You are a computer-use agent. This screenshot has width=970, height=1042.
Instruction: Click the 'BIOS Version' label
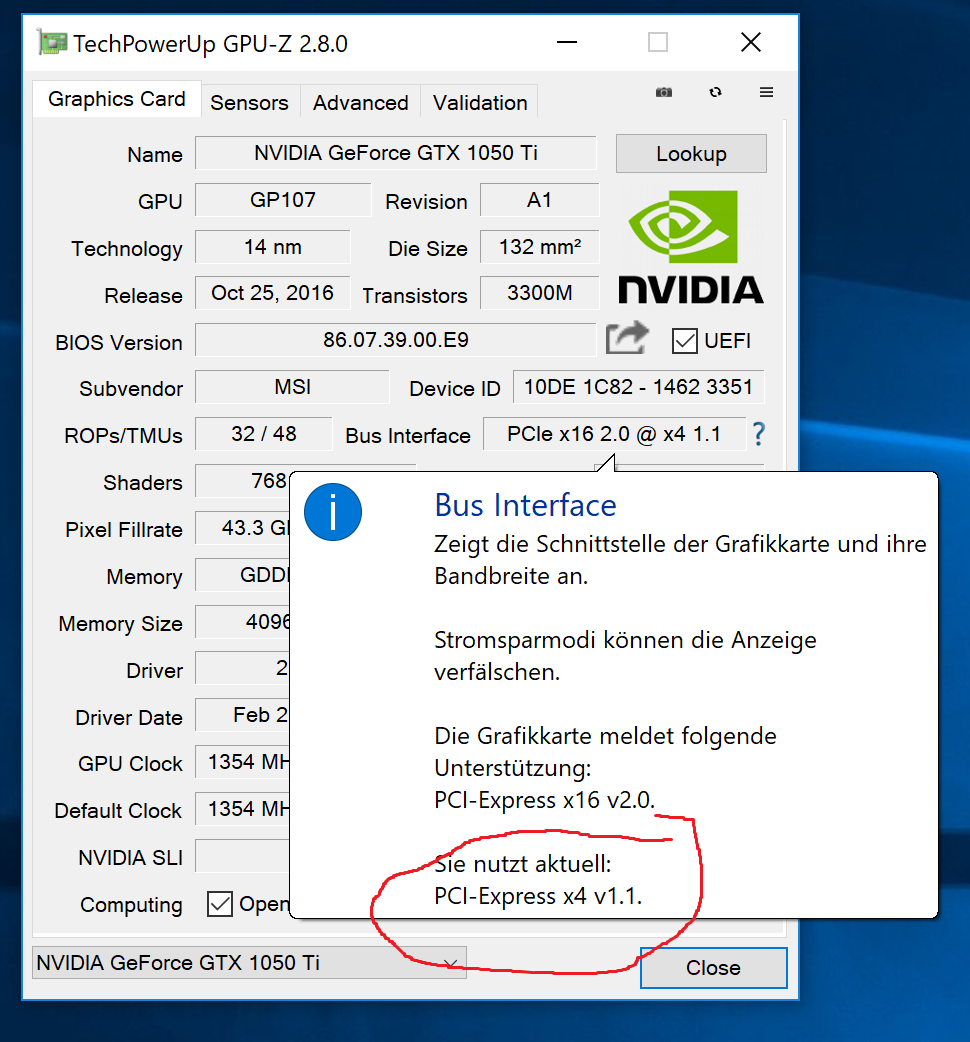(x=119, y=343)
